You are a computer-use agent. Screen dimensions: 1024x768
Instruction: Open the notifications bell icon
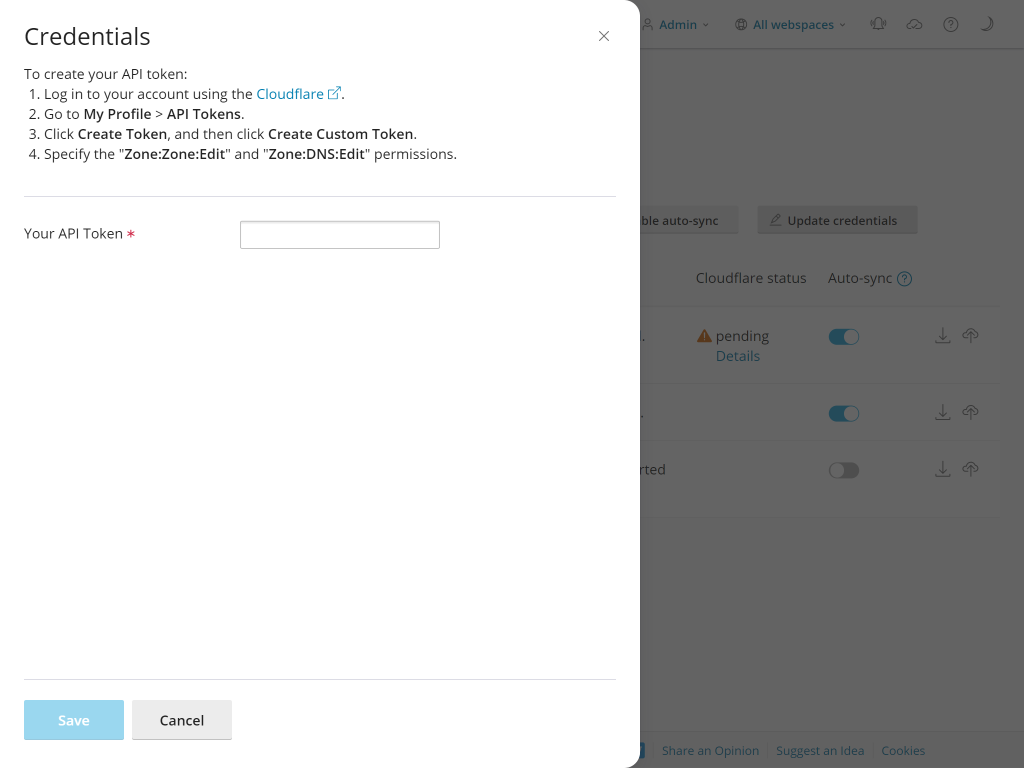coord(878,24)
